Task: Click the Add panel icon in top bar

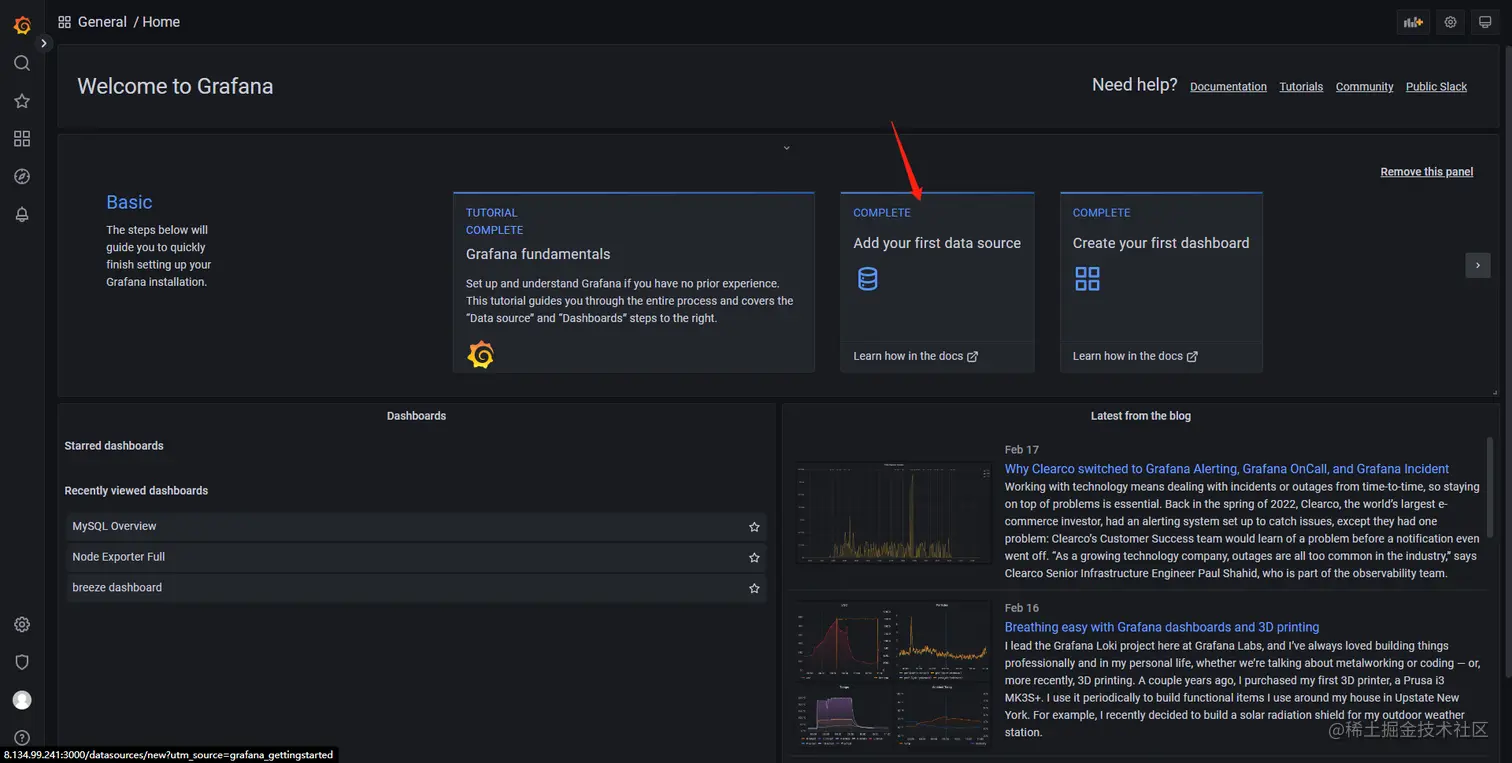Action: tap(1413, 22)
